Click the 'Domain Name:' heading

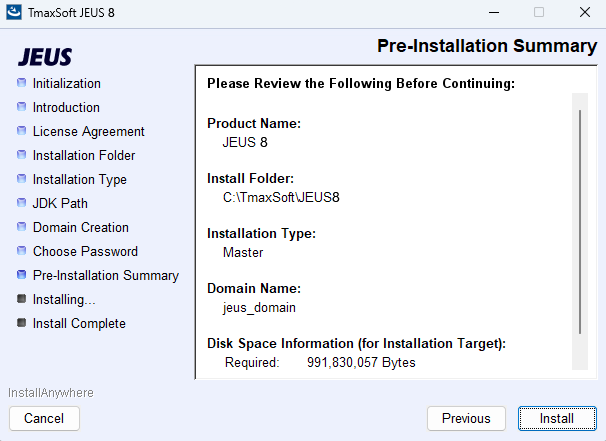point(254,288)
